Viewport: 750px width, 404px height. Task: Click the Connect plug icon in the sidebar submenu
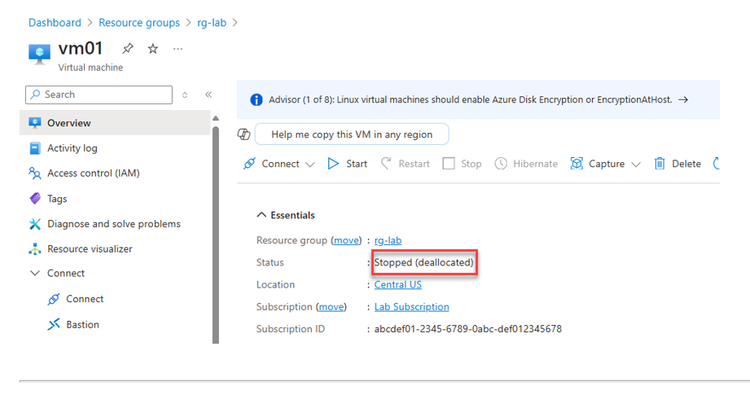tap(54, 299)
